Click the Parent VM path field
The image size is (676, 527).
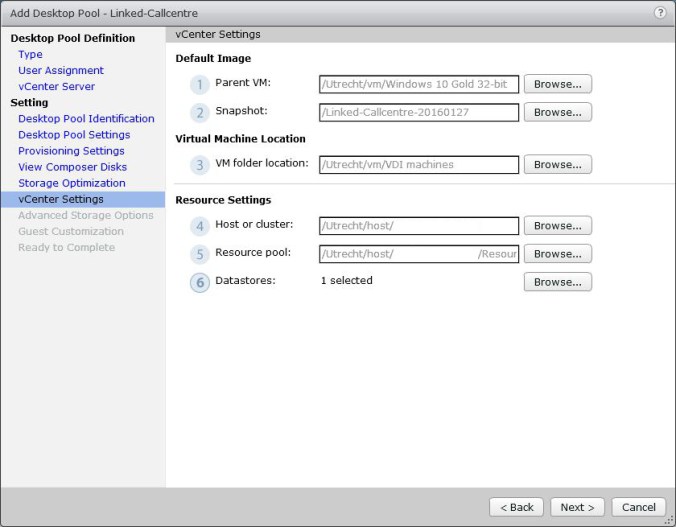click(x=419, y=84)
